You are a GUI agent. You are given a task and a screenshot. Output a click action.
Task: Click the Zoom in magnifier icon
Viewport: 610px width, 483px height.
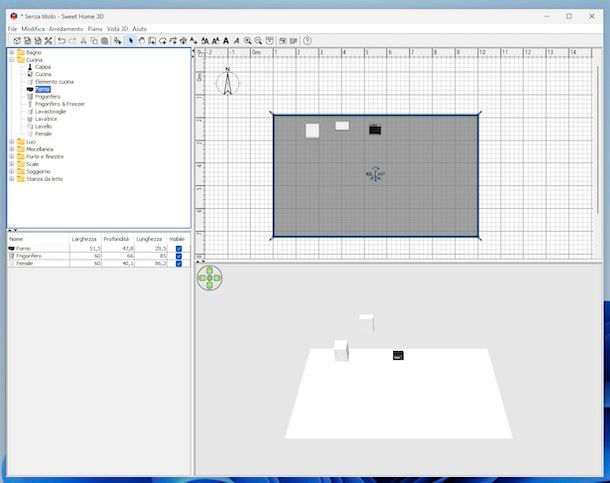(247, 40)
